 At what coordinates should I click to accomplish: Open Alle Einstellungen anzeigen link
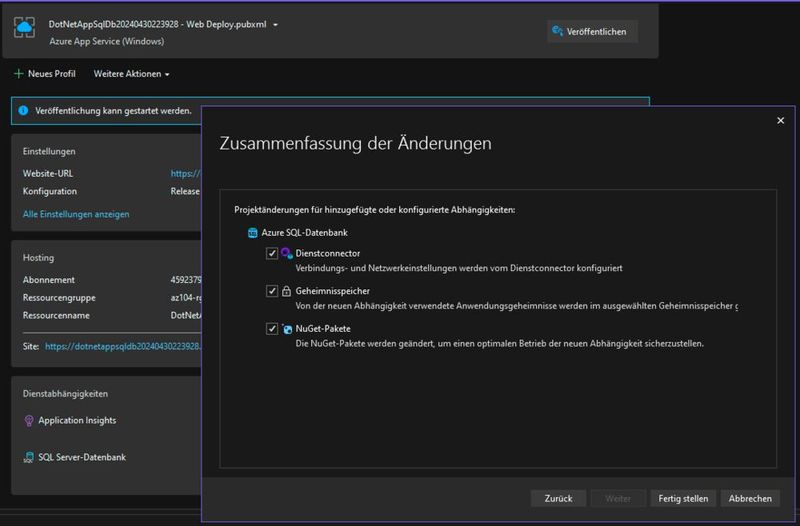76,214
